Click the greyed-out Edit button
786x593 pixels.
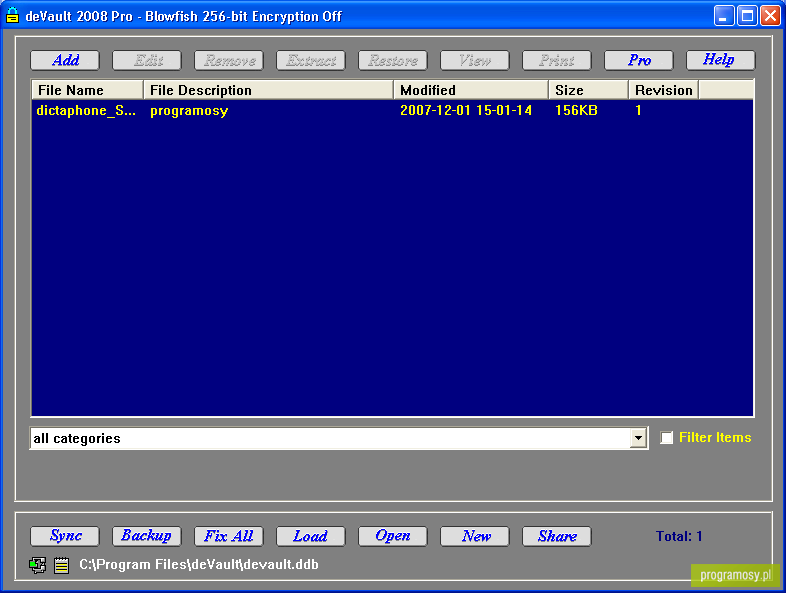point(147,61)
